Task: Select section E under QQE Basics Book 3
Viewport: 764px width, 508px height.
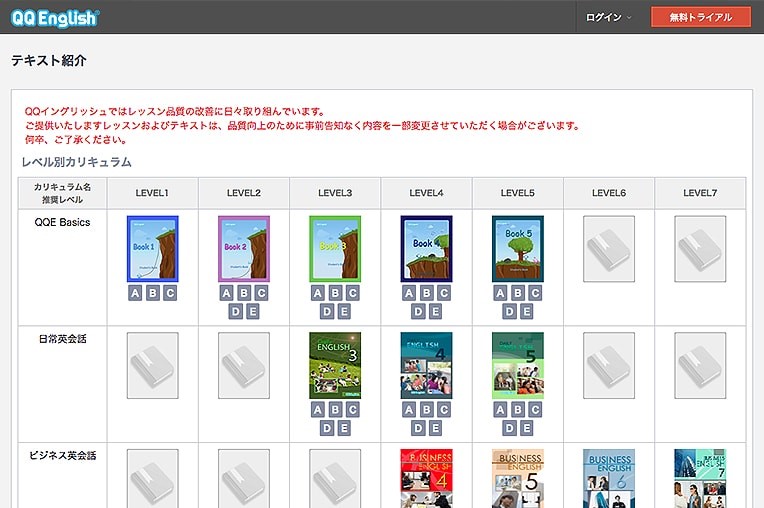Action: (344, 312)
